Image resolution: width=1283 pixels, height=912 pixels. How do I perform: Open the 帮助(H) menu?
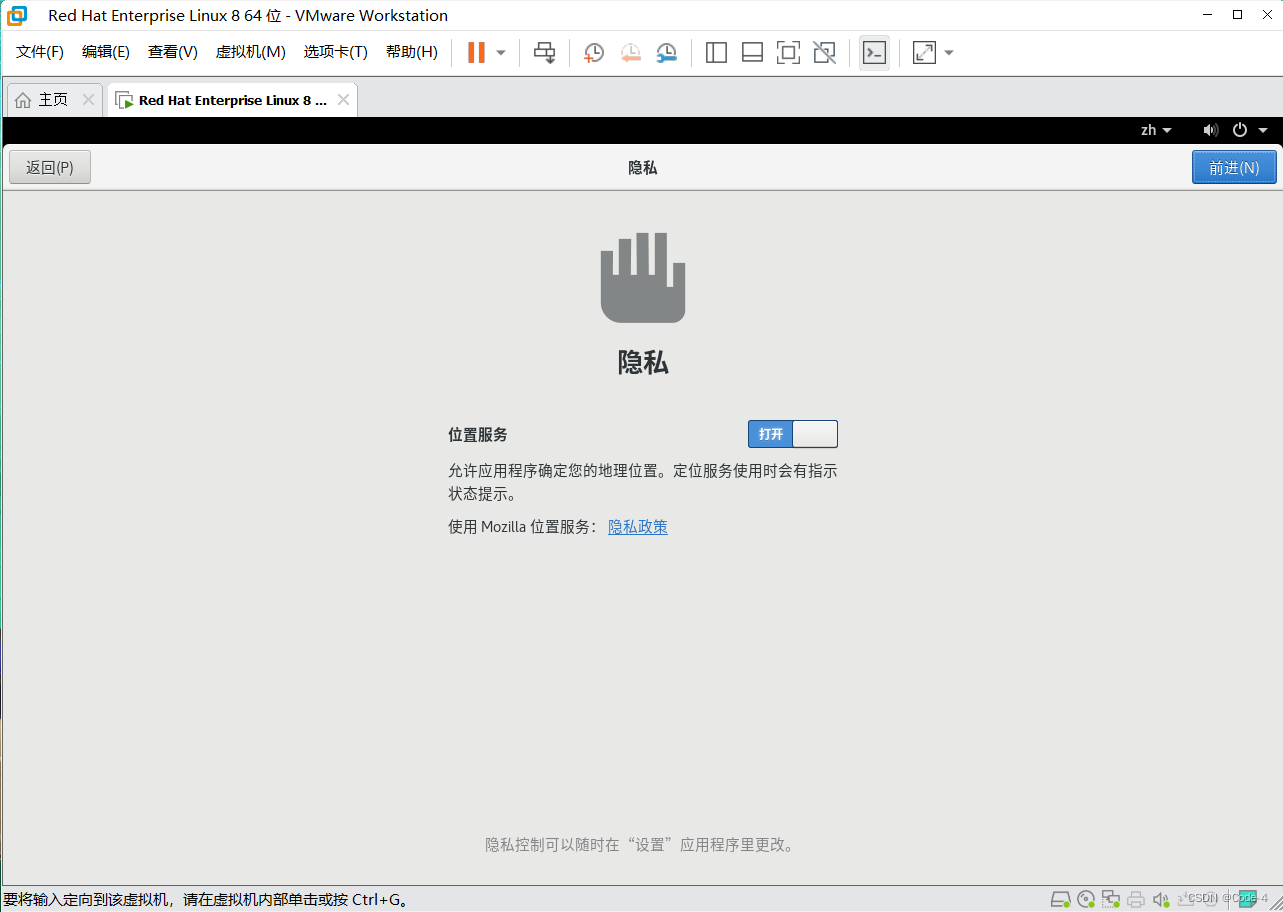(412, 52)
